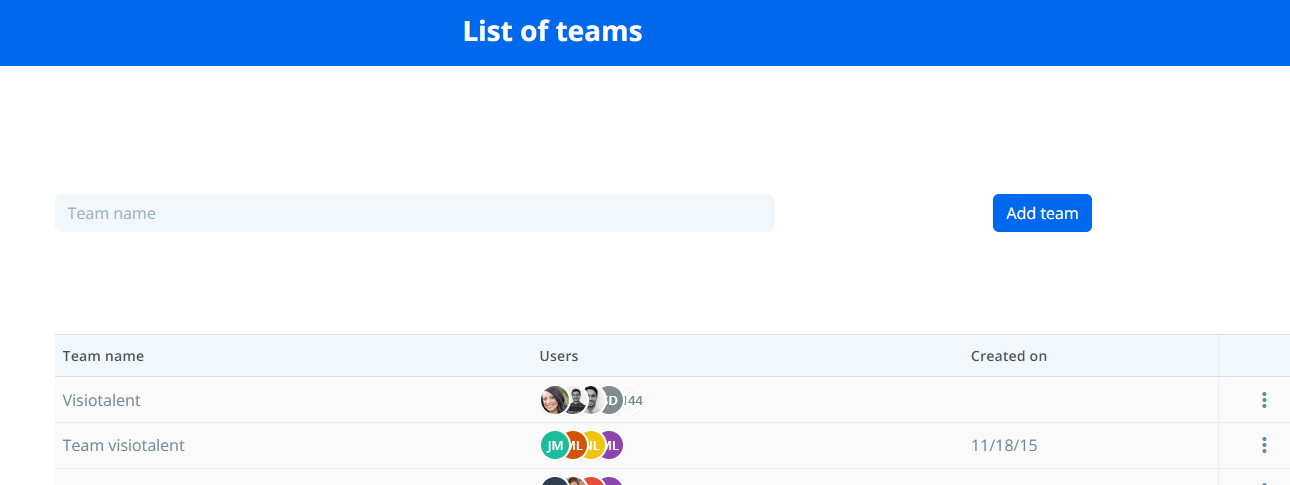Click the woman's photo avatar in Visiotalent row

(x=553, y=400)
